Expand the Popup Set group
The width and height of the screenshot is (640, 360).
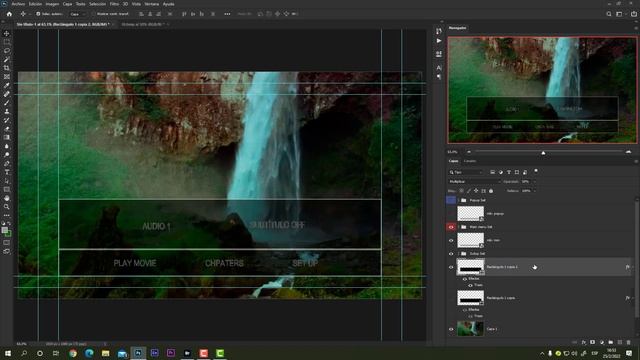coord(458,200)
